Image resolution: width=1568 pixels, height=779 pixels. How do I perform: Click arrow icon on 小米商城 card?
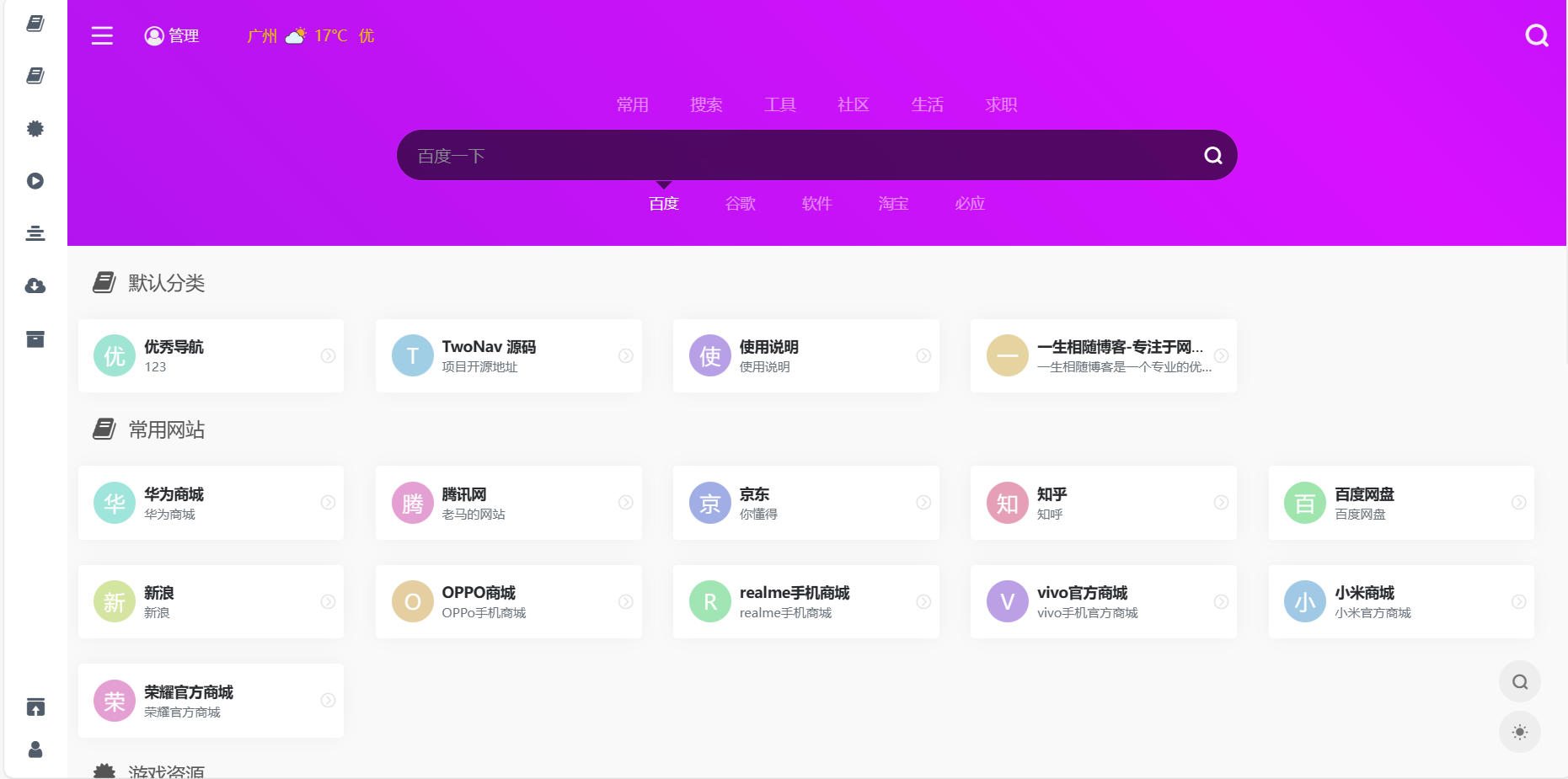click(1518, 602)
